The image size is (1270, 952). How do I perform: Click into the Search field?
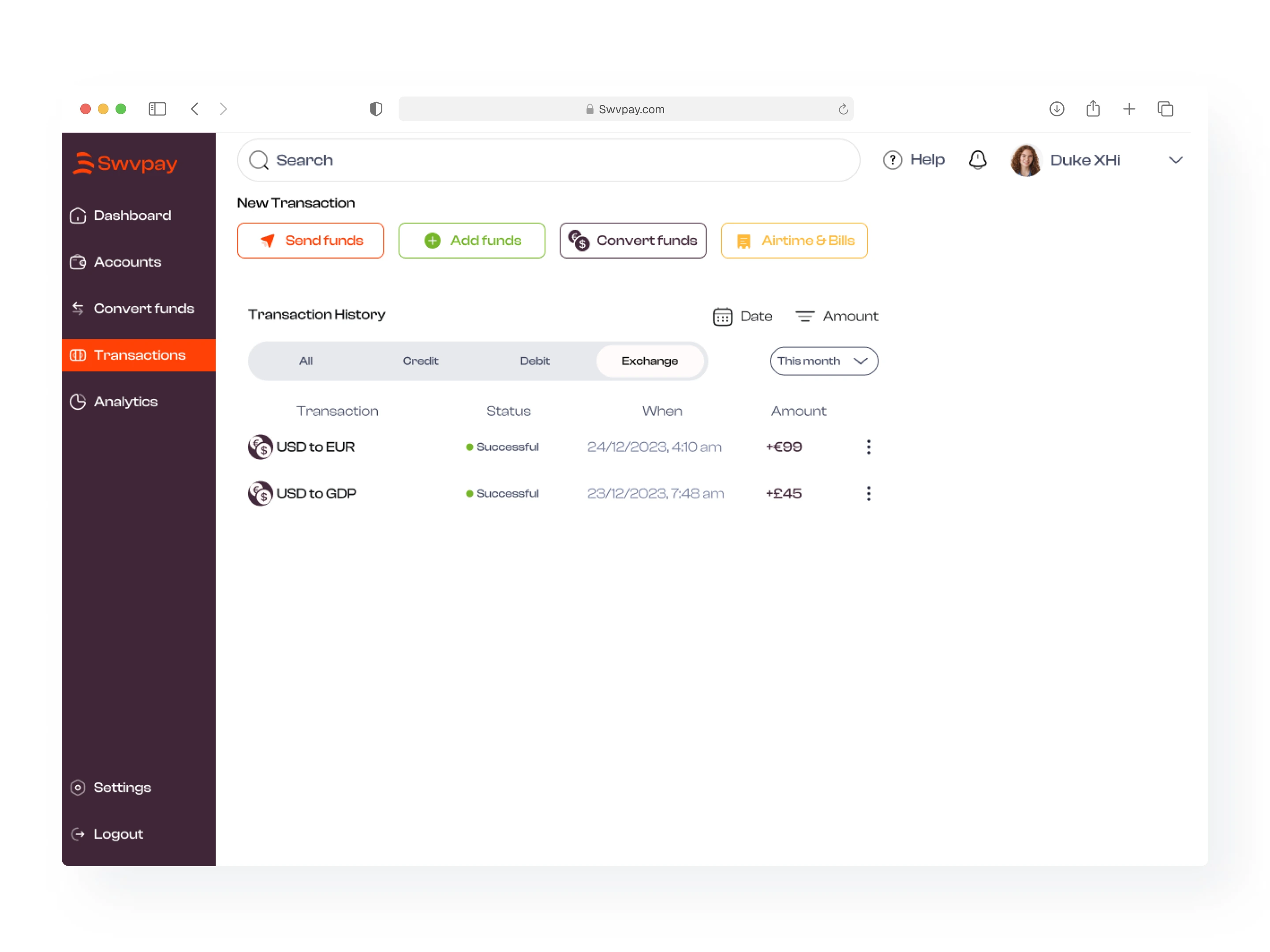point(548,160)
